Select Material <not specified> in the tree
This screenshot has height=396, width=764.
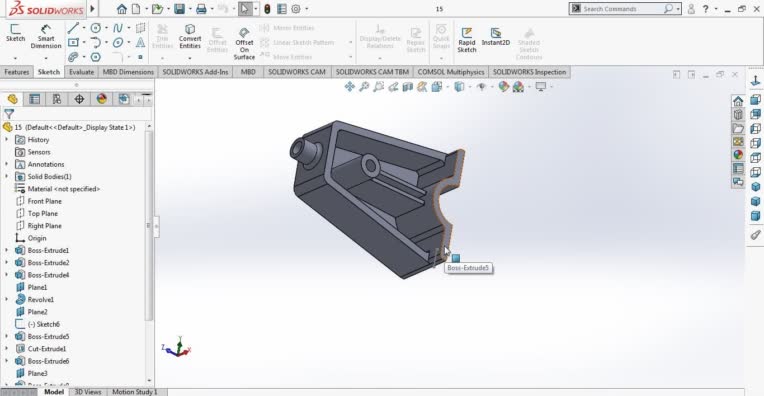(x=63, y=189)
